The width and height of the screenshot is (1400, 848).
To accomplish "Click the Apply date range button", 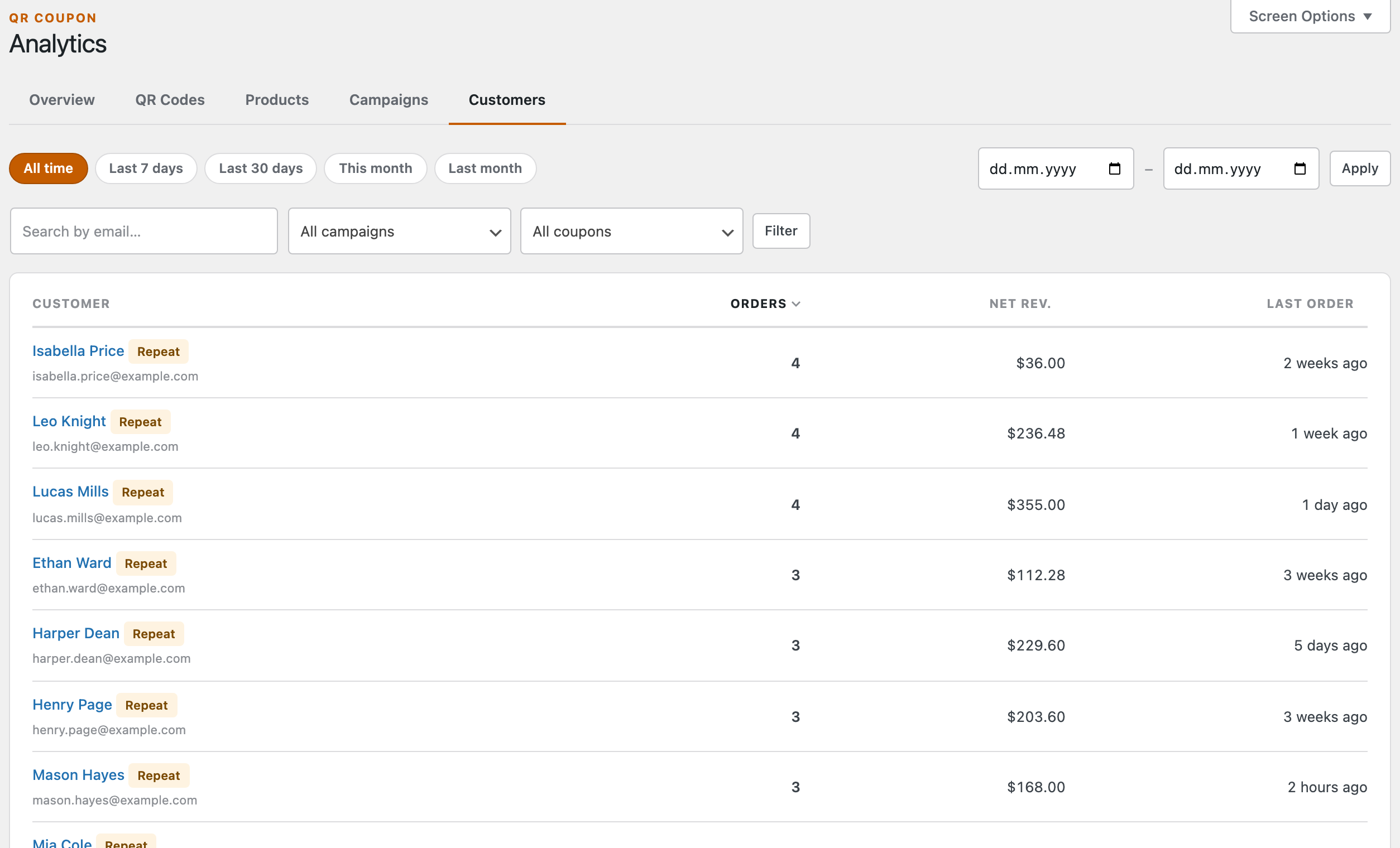I will [x=1360, y=168].
